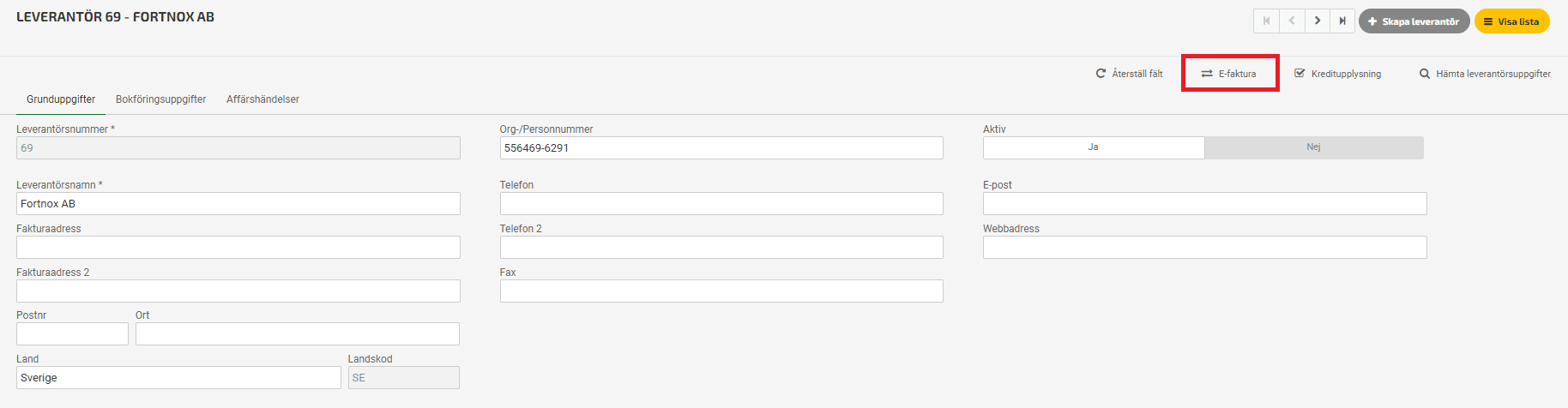Go to previous supplier arrow
This screenshot has height=408, width=1568.
click(1292, 21)
